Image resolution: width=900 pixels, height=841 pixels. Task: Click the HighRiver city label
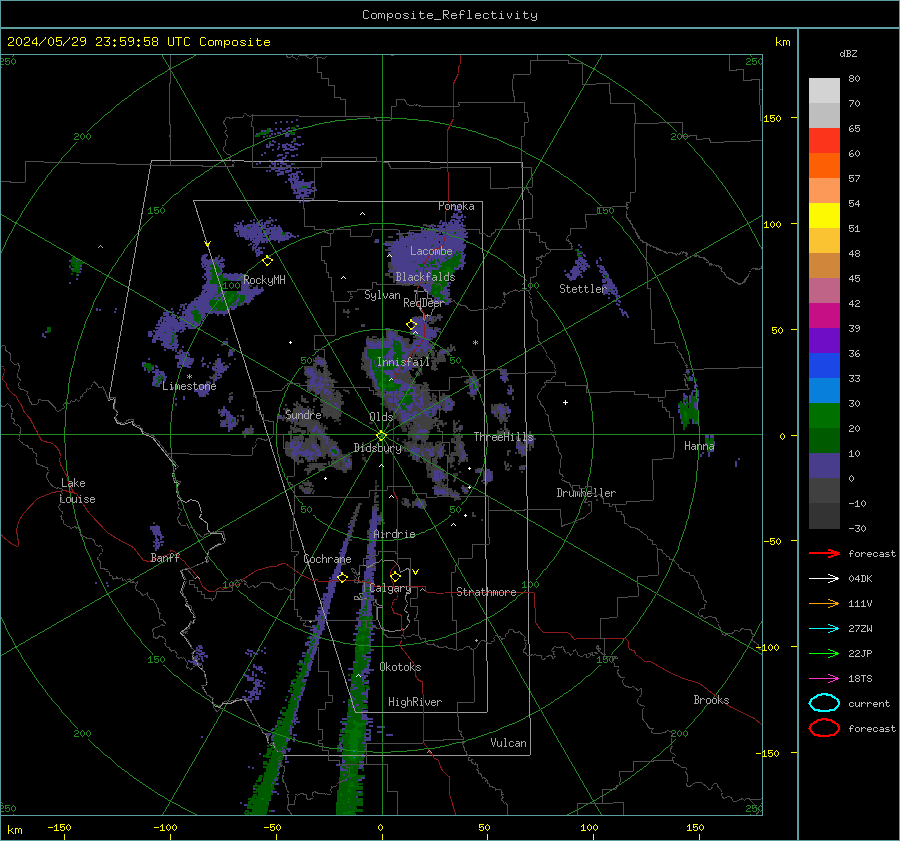tap(415, 702)
